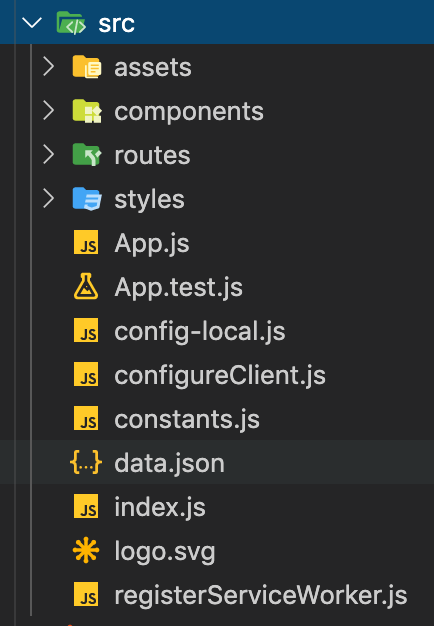Select registerServiceWorker.js file
This screenshot has height=626, width=434.
(261, 595)
